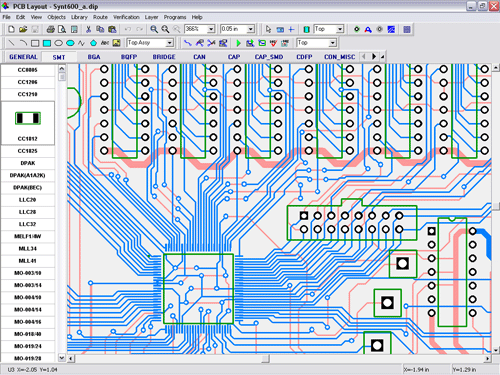Select the arc drawing tool

pos(23,43)
